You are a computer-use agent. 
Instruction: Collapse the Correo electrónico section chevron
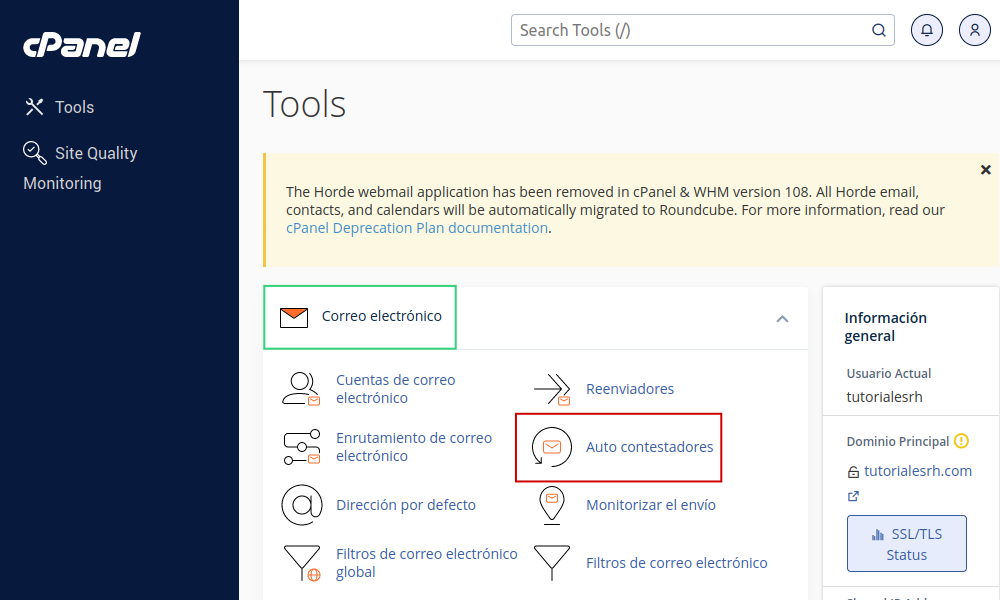pyautogui.click(x=782, y=319)
